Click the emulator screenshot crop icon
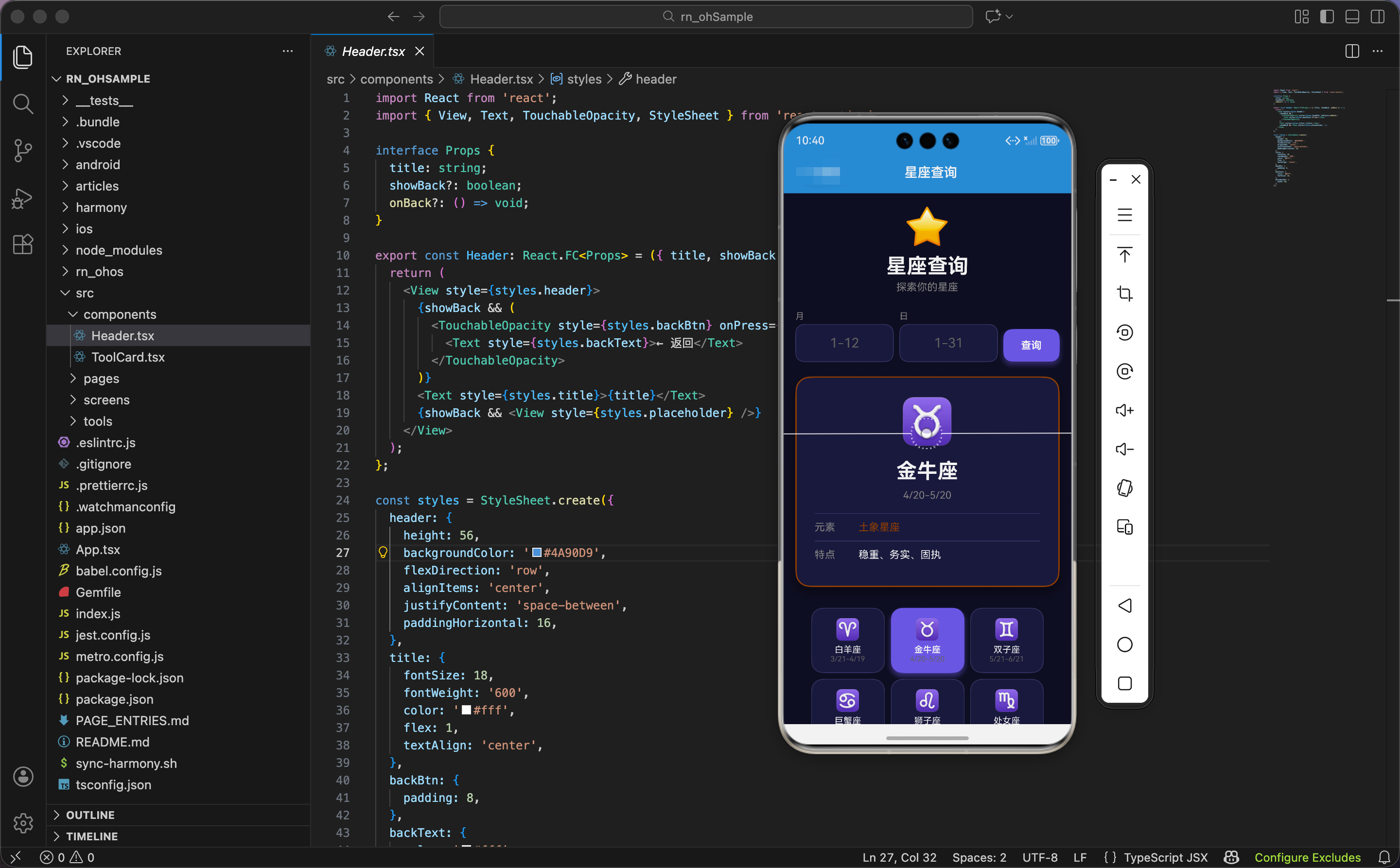 pyautogui.click(x=1124, y=294)
